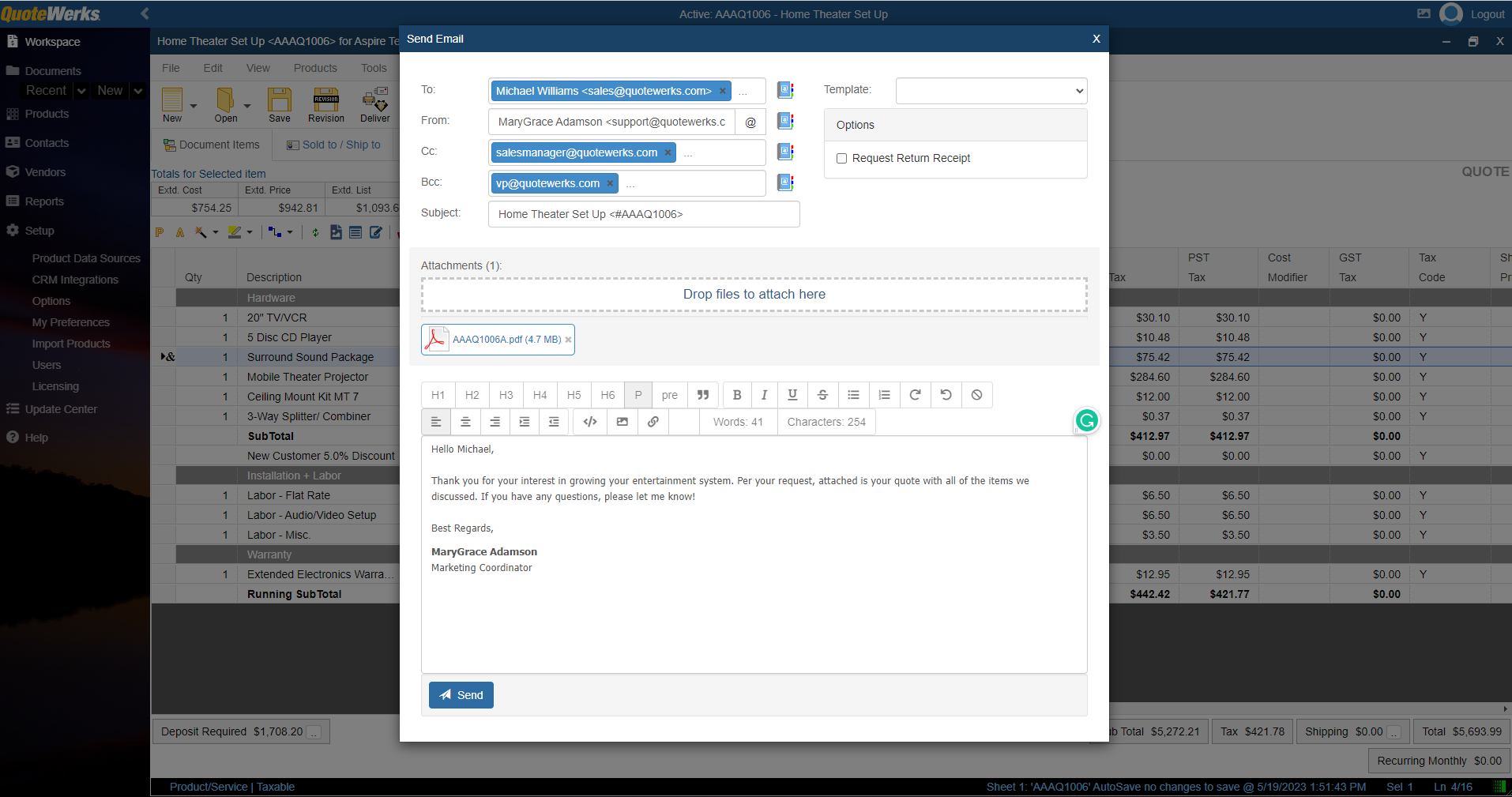Remove salesmanager@quotewerks.com from Cc
Viewport: 1512px width, 797px height.
668,152
